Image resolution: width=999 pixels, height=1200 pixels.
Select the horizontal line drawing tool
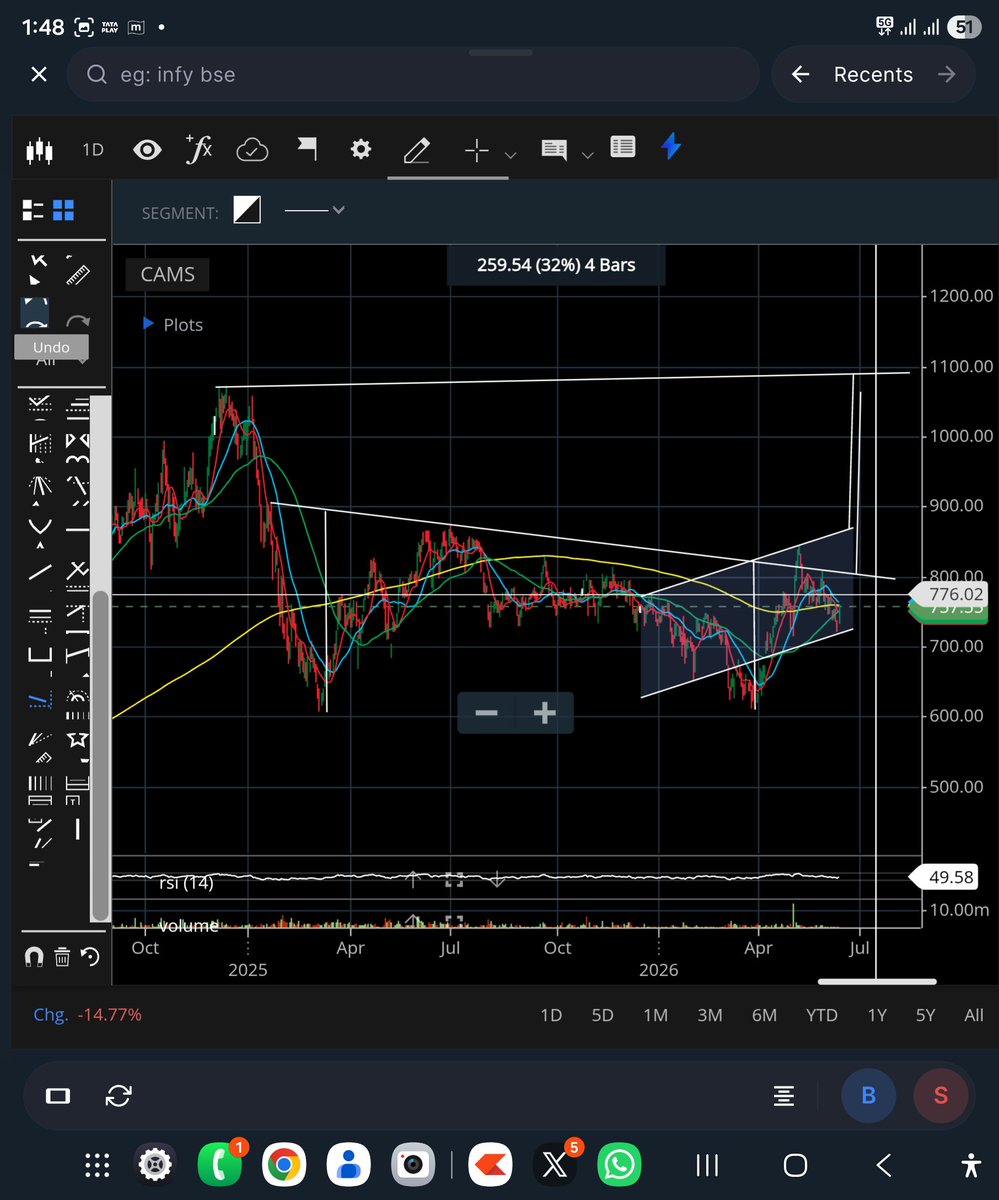[77, 530]
